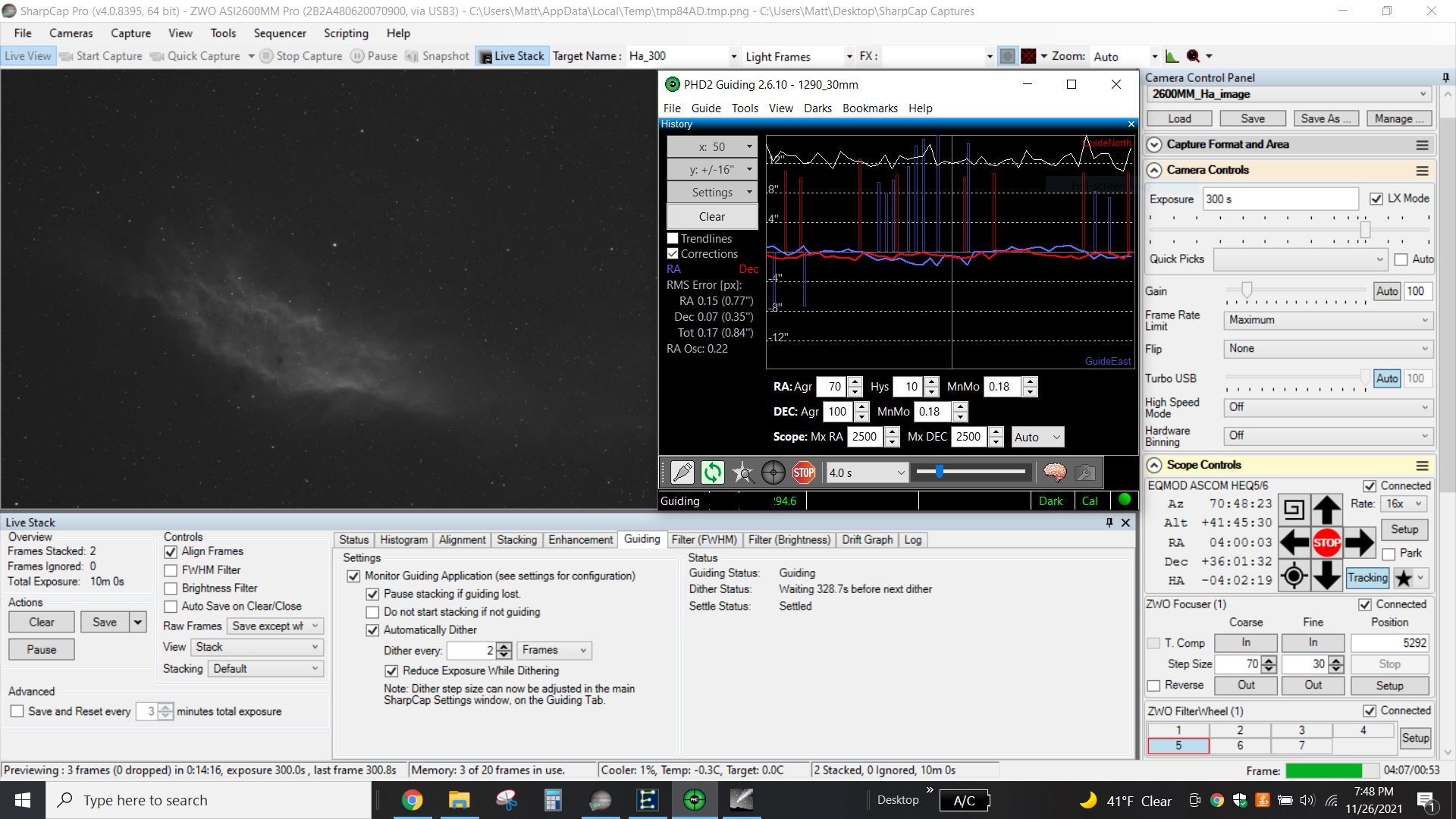This screenshot has width=1456, height=819.
Task: Switch to the Histogram tab
Action: point(403,540)
